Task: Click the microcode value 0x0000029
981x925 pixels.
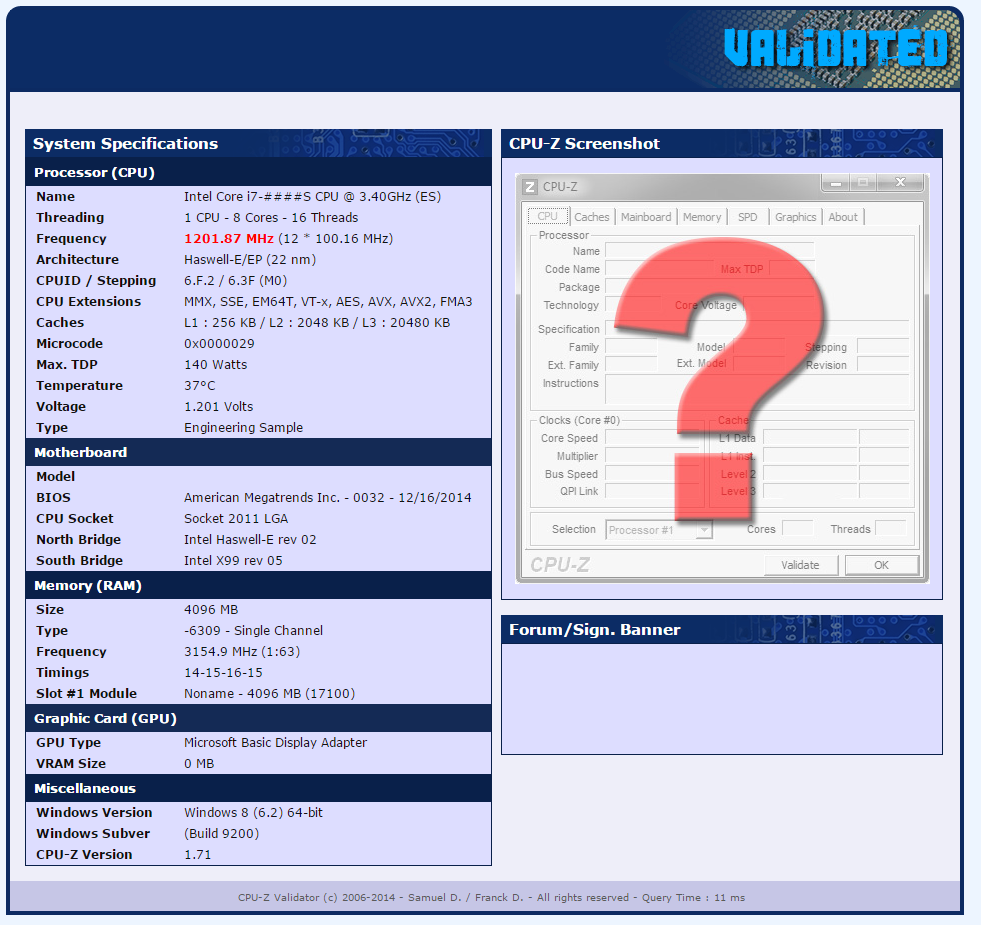Action: point(219,344)
